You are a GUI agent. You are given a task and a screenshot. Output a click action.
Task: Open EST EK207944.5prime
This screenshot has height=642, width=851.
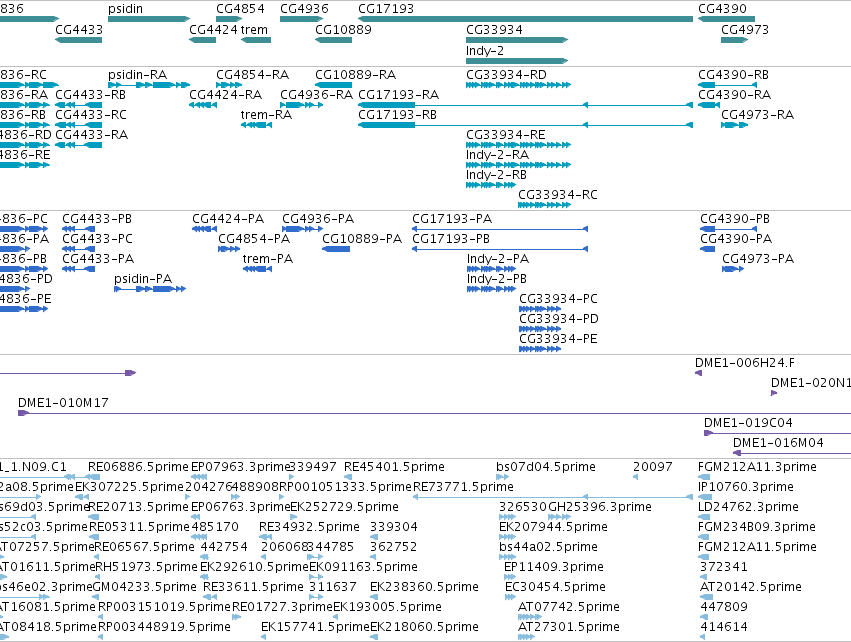coord(553,527)
